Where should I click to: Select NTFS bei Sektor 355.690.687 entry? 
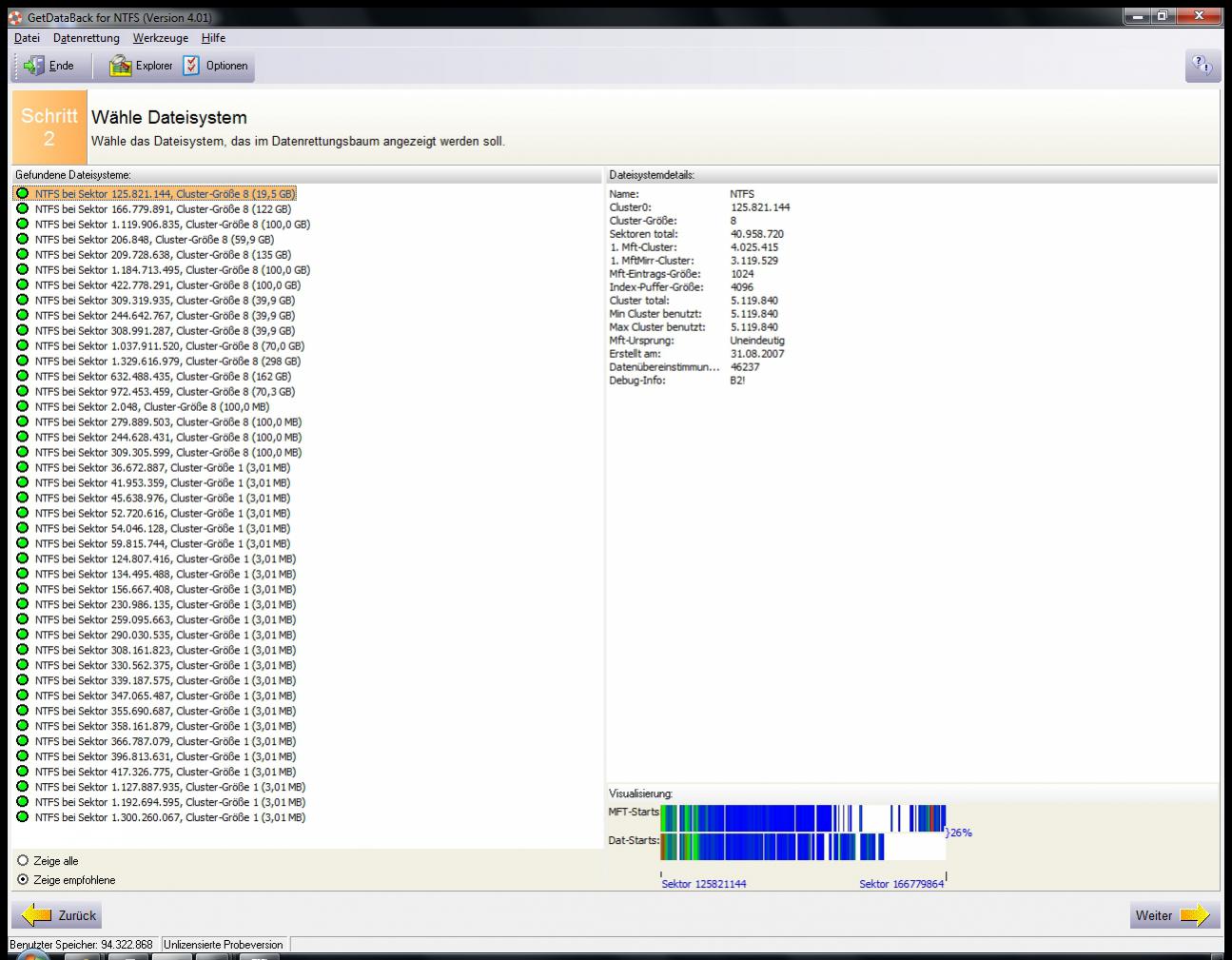[156, 712]
